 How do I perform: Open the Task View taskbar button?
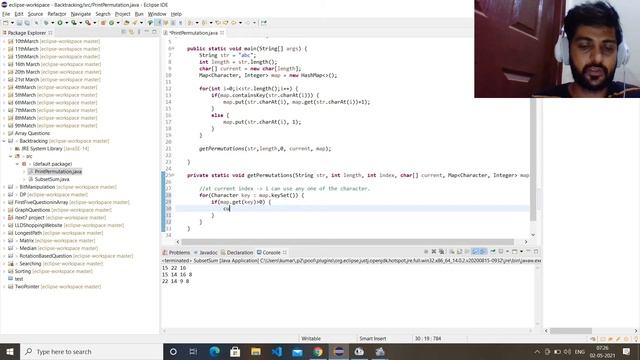pos(193,351)
